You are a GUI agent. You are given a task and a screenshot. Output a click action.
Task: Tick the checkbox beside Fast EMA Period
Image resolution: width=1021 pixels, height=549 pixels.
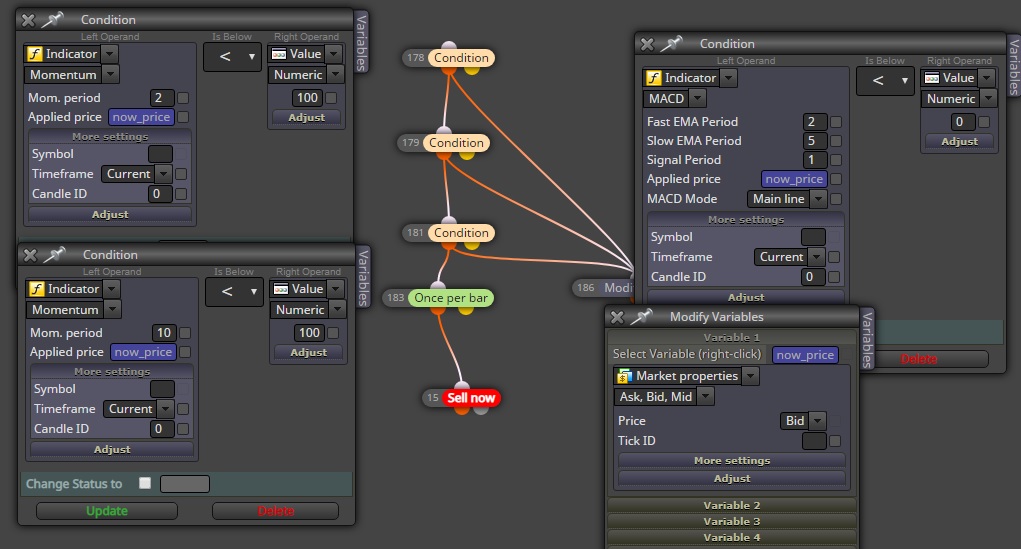[836, 122]
